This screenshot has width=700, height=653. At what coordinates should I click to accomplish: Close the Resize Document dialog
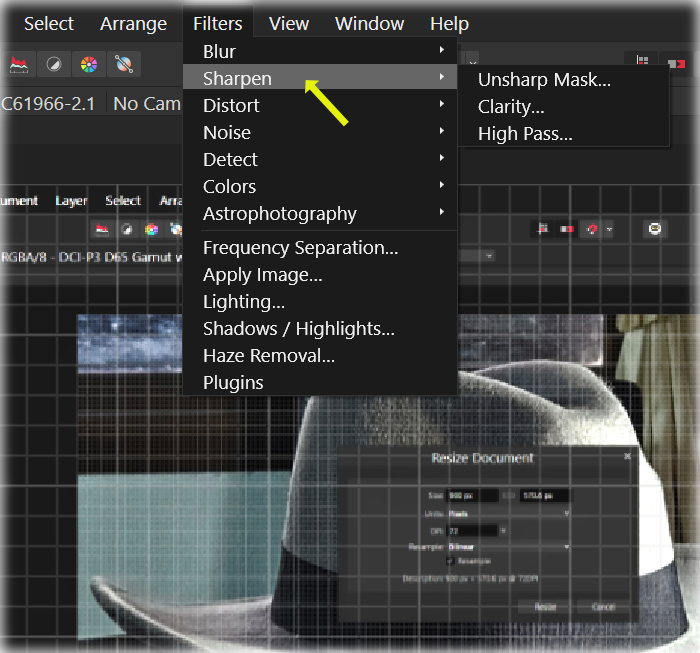point(627,456)
